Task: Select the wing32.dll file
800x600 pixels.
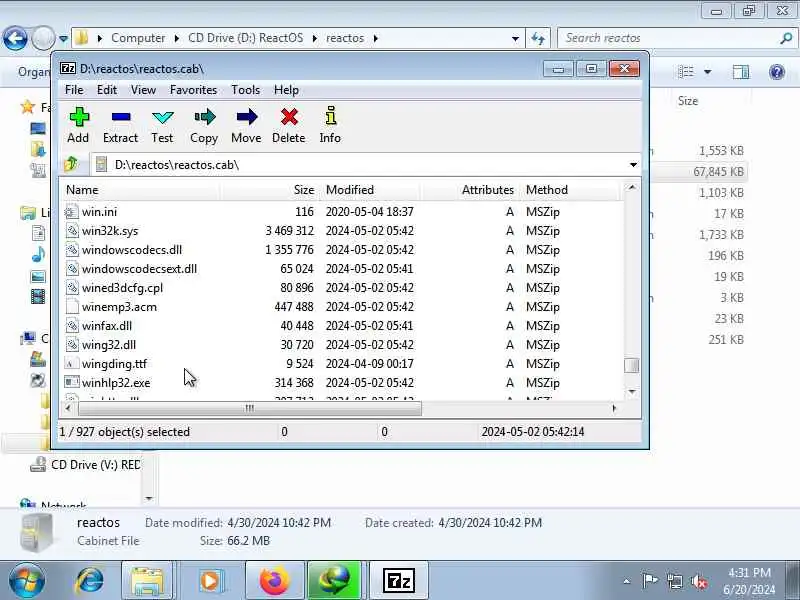Action: (x=342, y=345)
